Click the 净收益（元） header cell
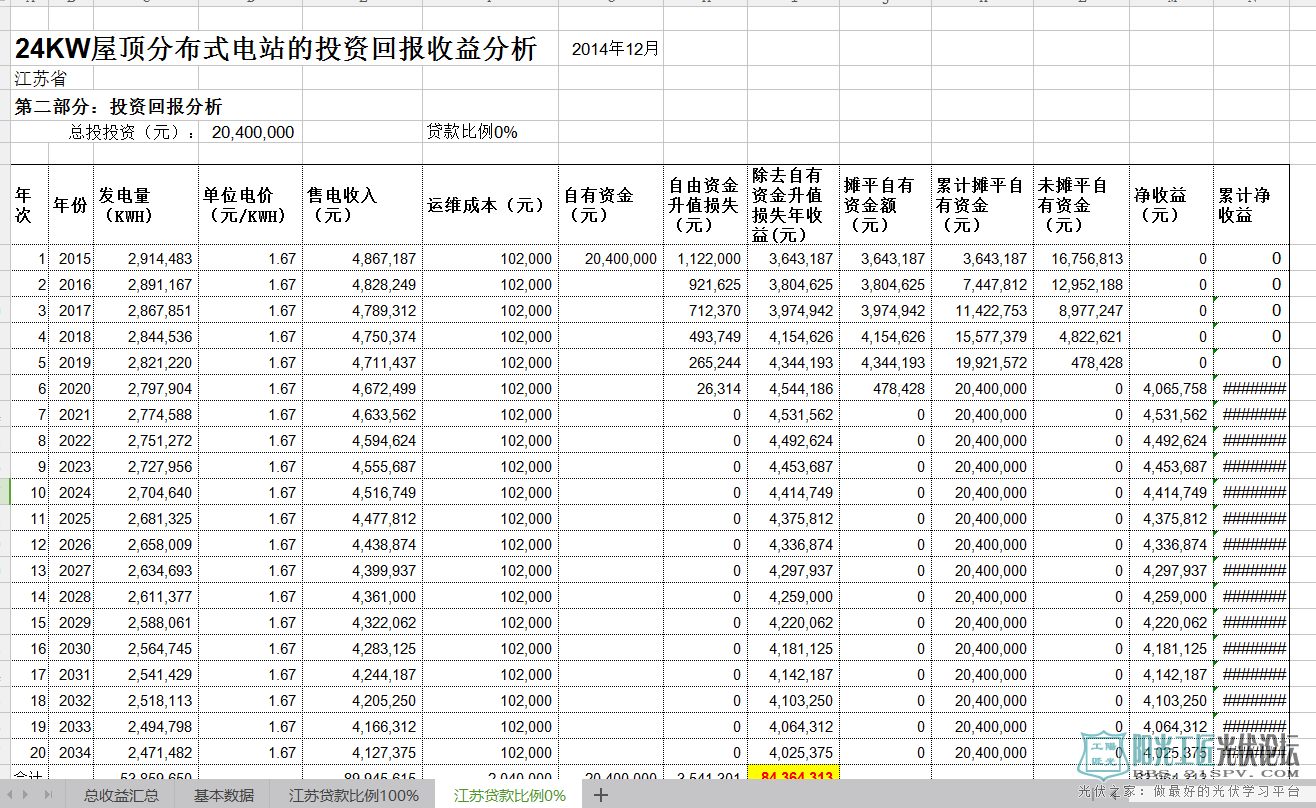This screenshot has width=1316, height=808. (1172, 205)
